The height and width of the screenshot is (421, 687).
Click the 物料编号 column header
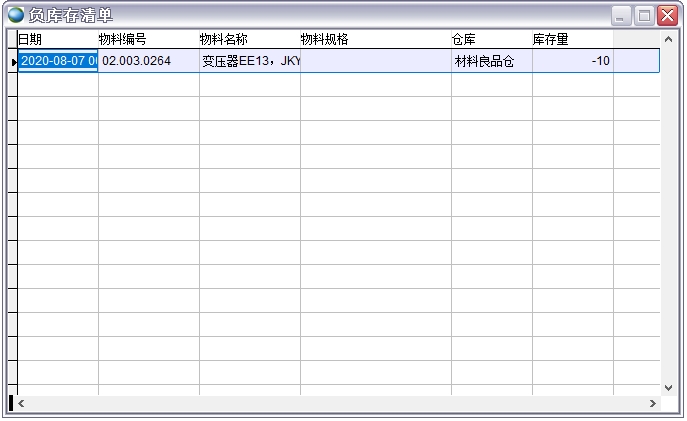[x=148, y=39]
